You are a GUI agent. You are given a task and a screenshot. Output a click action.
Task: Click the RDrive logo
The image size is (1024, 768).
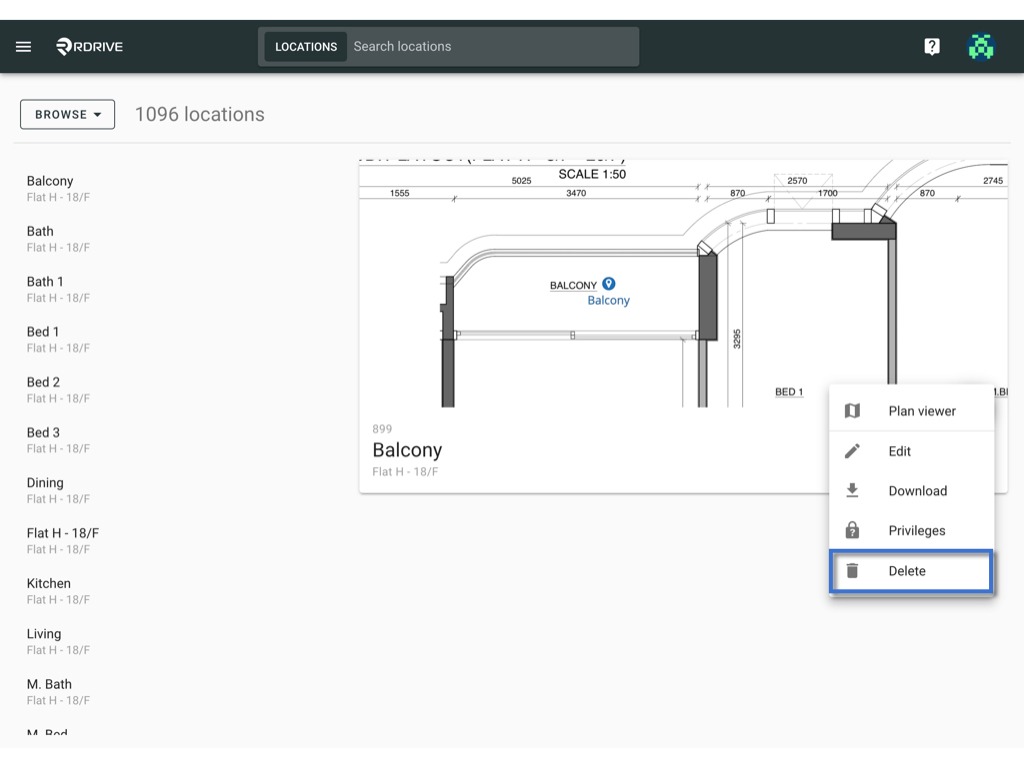tap(89, 46)
